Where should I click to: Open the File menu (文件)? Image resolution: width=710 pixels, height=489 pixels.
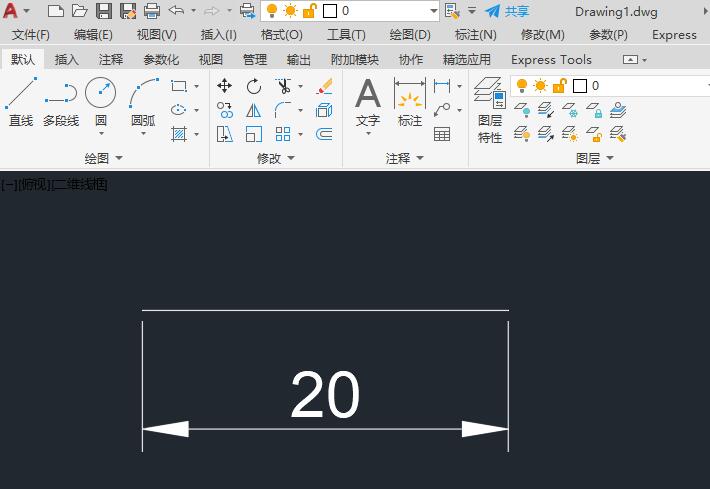click(x=31, y=35)
